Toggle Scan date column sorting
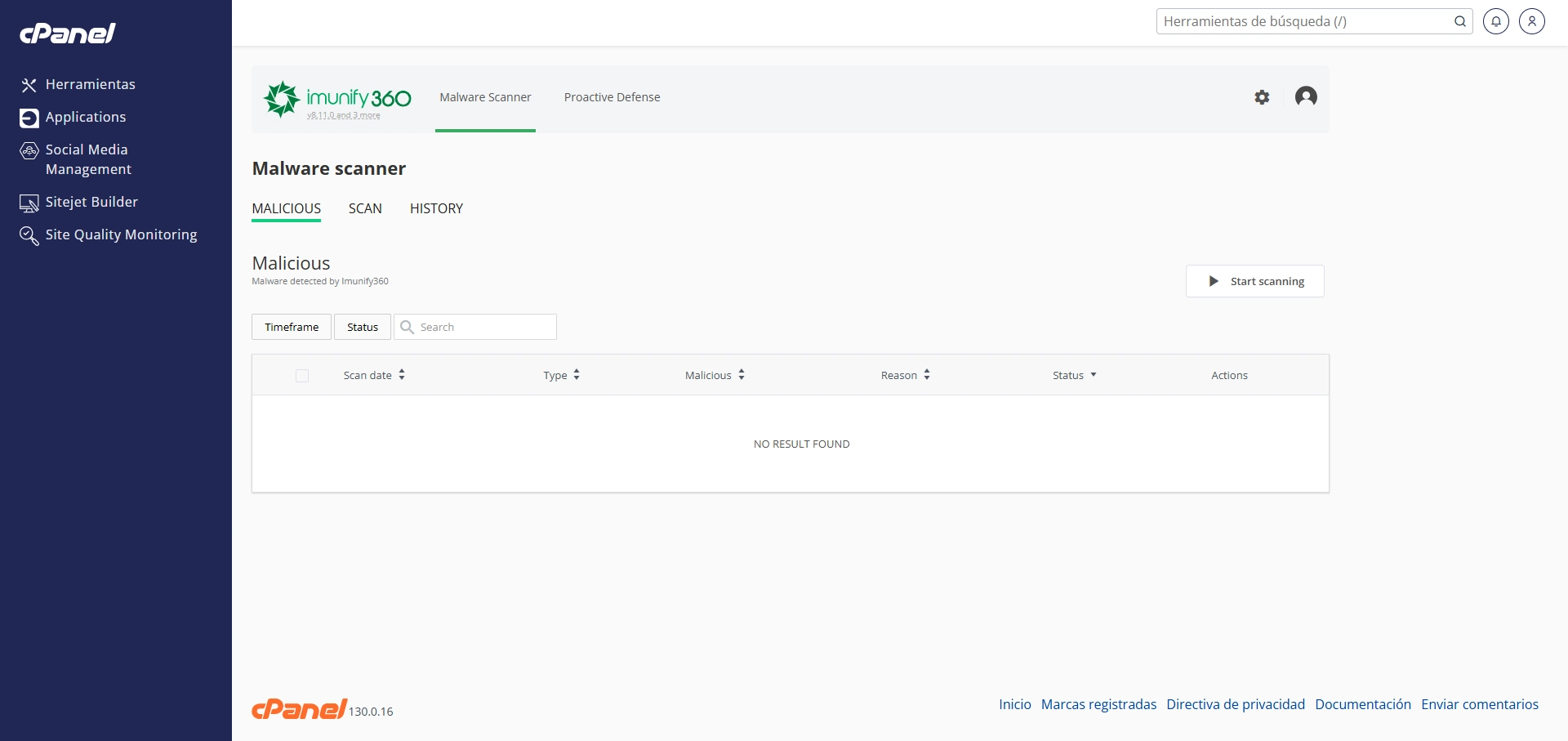This screenshot has width=1568, height=741. (401, 375)
